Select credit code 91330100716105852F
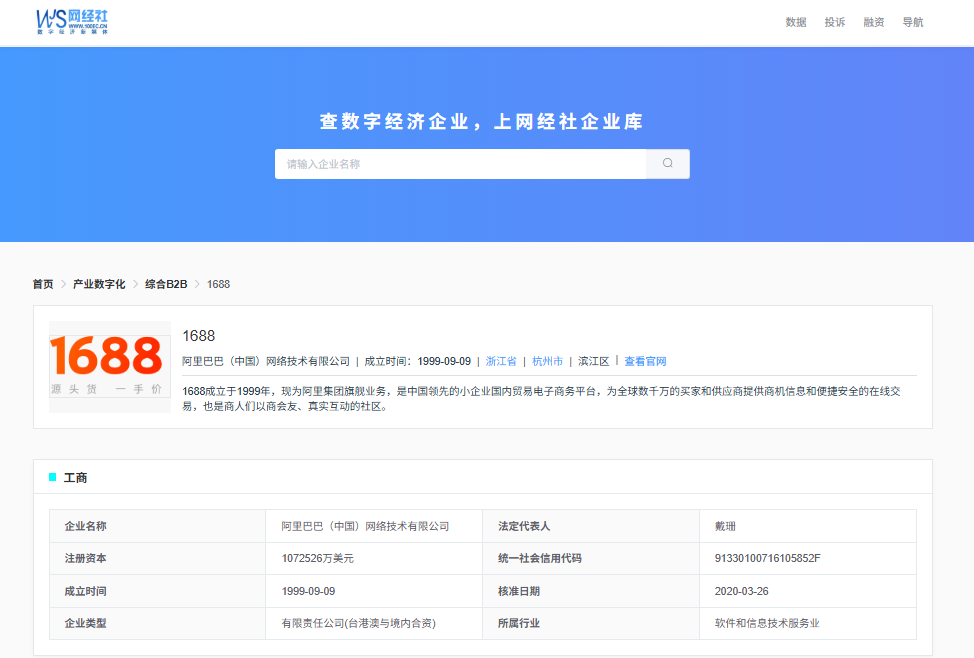974x658 pixels. 767,559
